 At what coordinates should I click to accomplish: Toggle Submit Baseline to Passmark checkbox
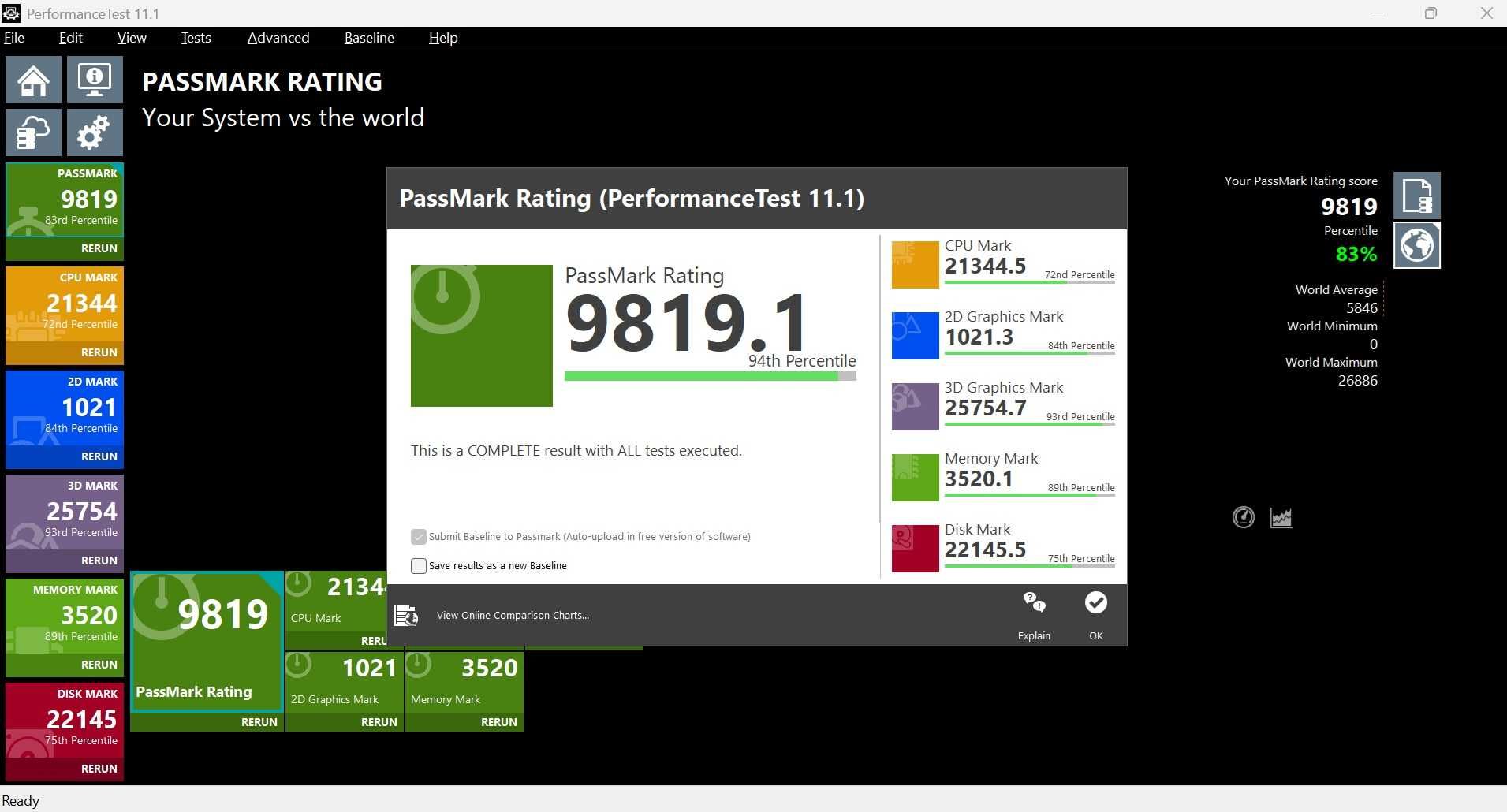point(419,537)
